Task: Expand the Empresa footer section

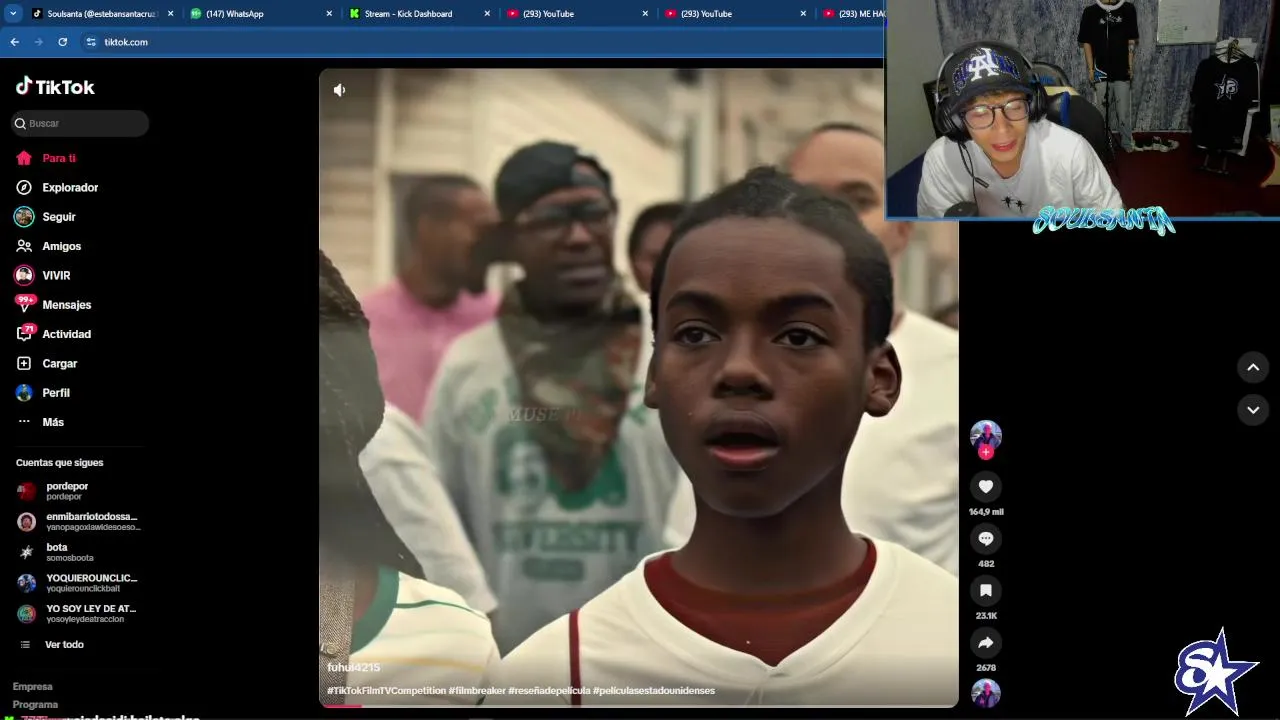Action: click(32, 687)
